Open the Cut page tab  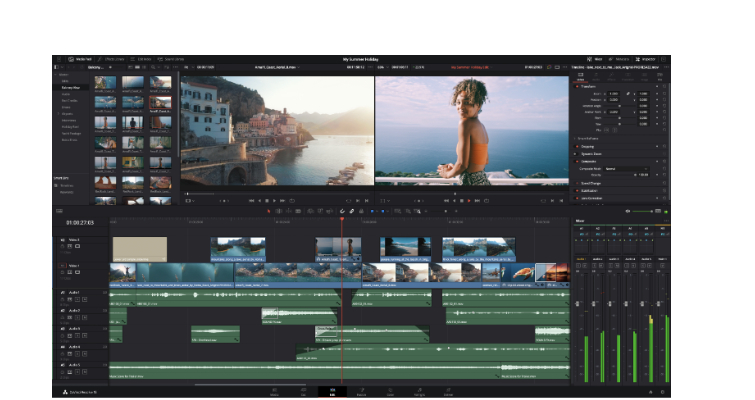pyautogui.click(x=303, y=392)
